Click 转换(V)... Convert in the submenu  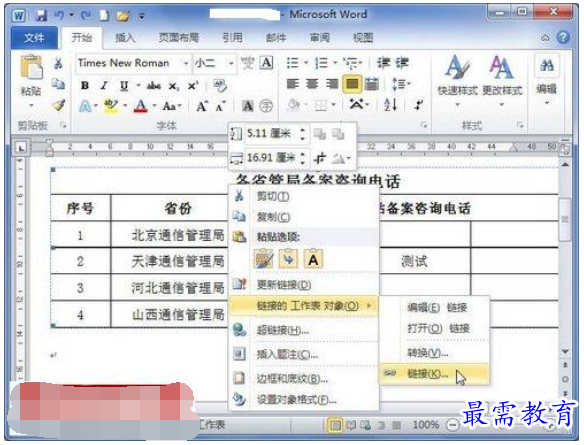click(x=434, y=353)
